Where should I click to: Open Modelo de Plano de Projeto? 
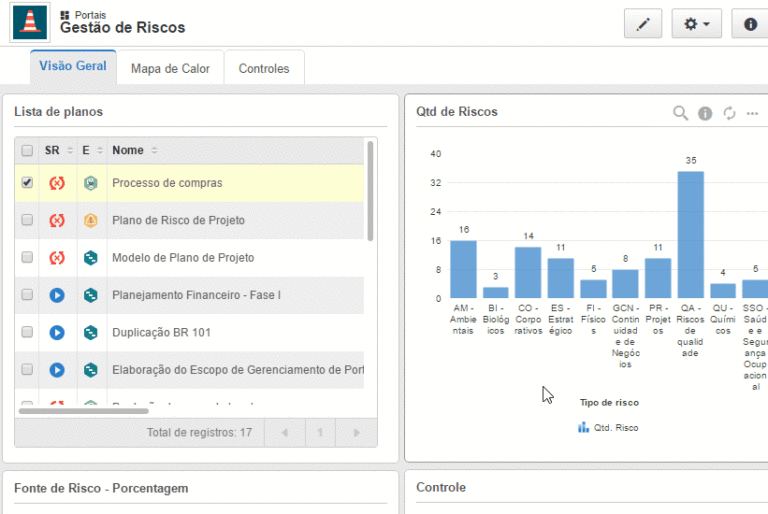[x=182, y=258]
